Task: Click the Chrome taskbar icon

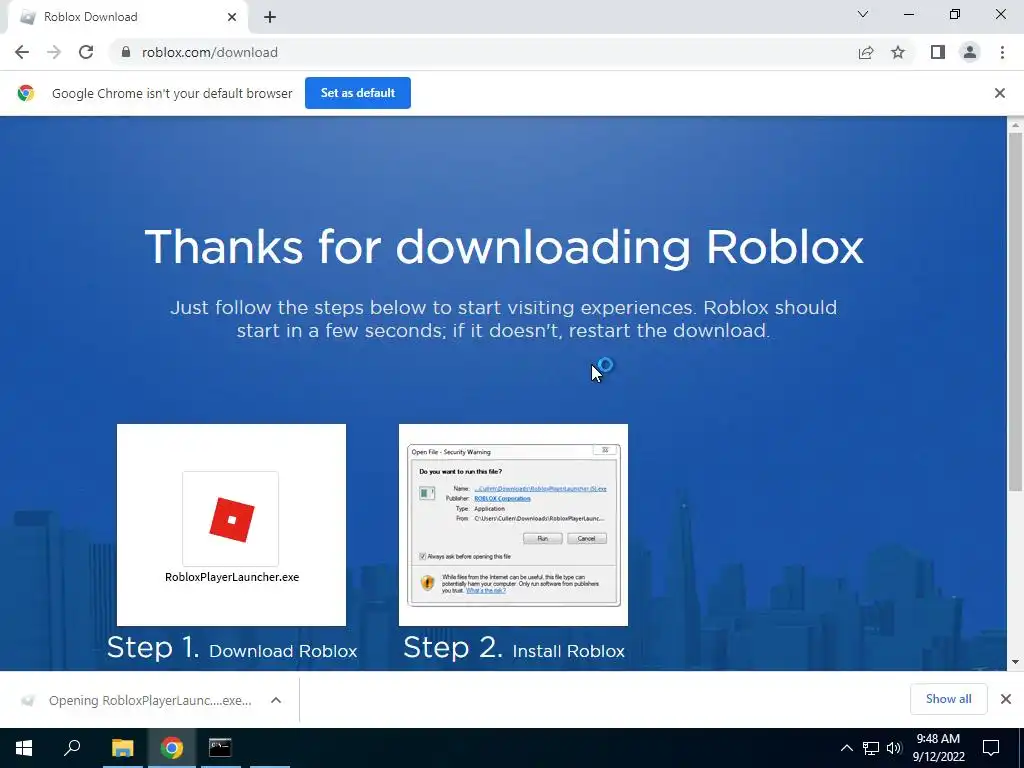Action: click(x=172, y=748)
